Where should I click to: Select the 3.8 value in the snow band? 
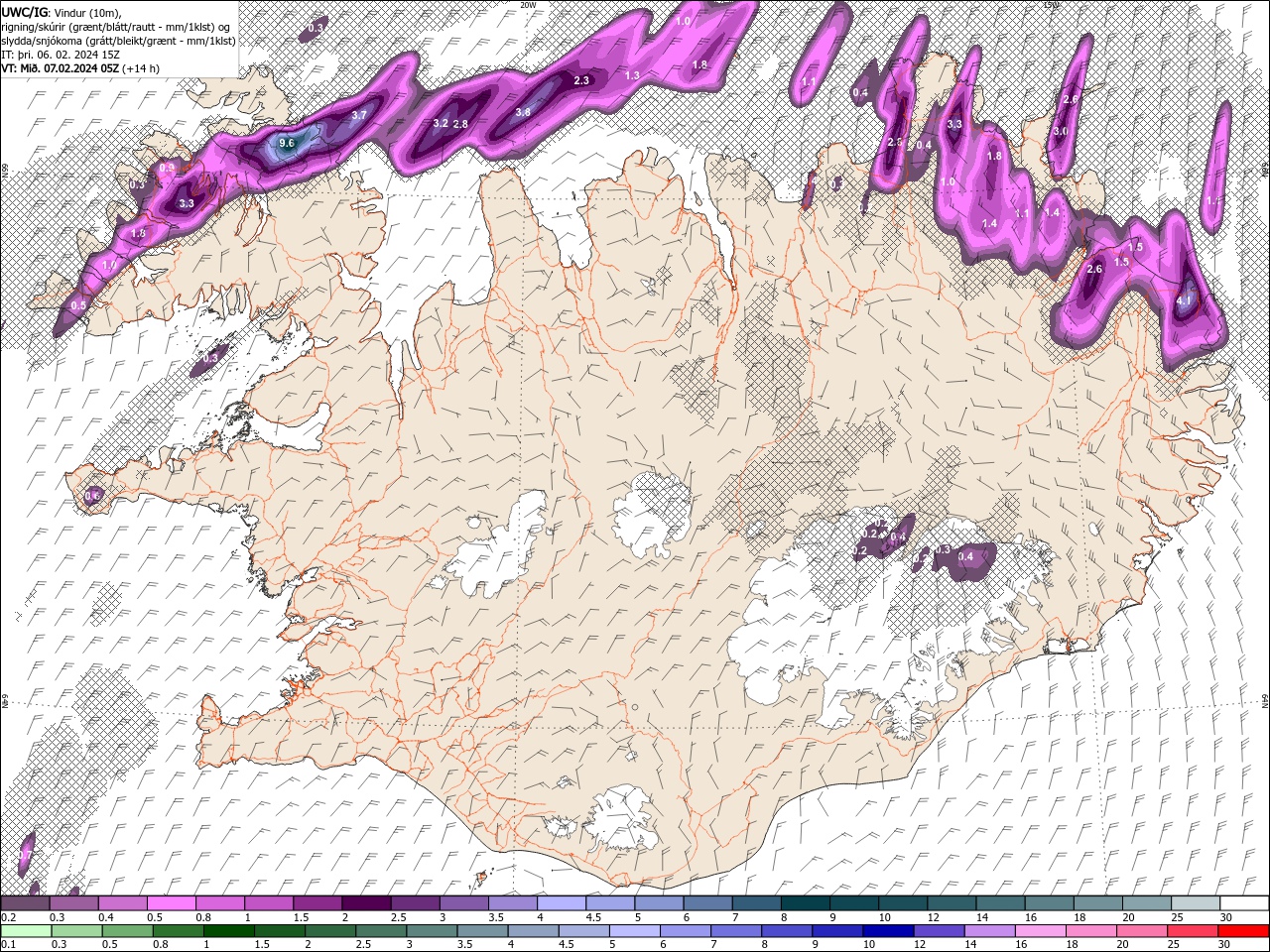523,112
